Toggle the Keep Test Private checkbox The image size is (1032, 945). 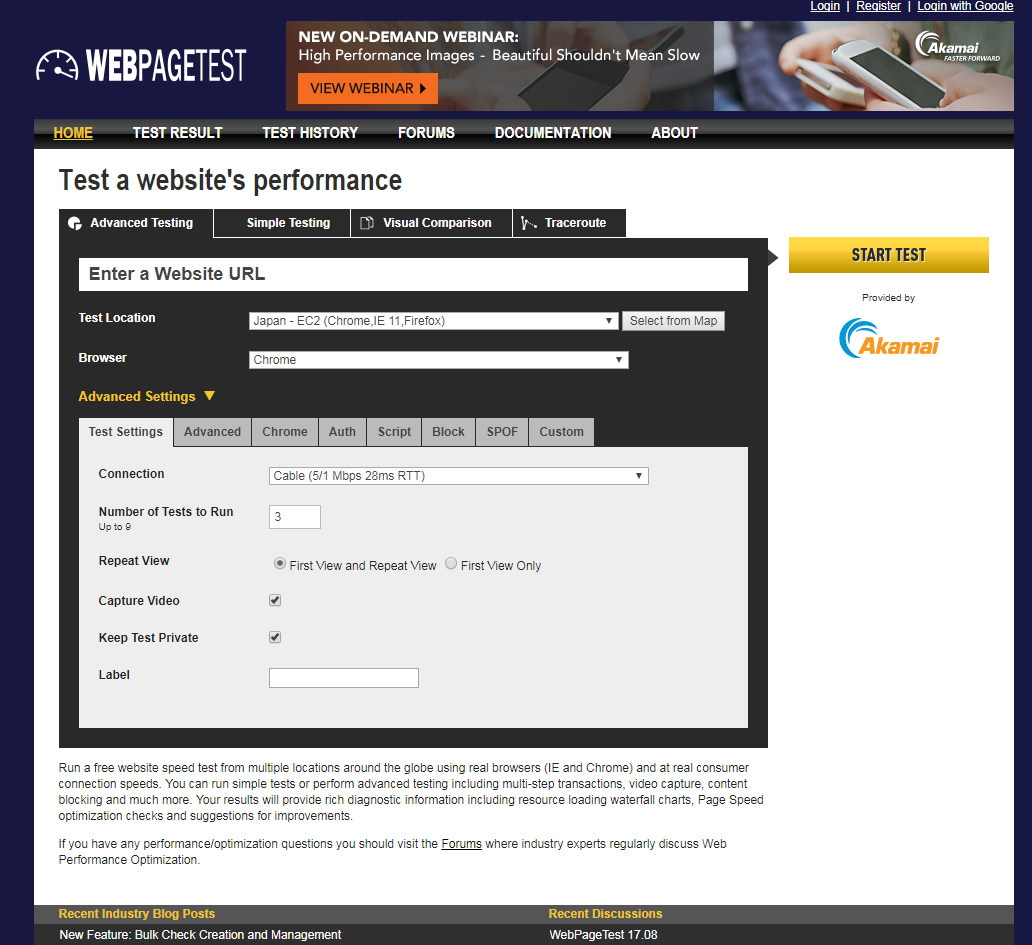(x=275, y=637)
